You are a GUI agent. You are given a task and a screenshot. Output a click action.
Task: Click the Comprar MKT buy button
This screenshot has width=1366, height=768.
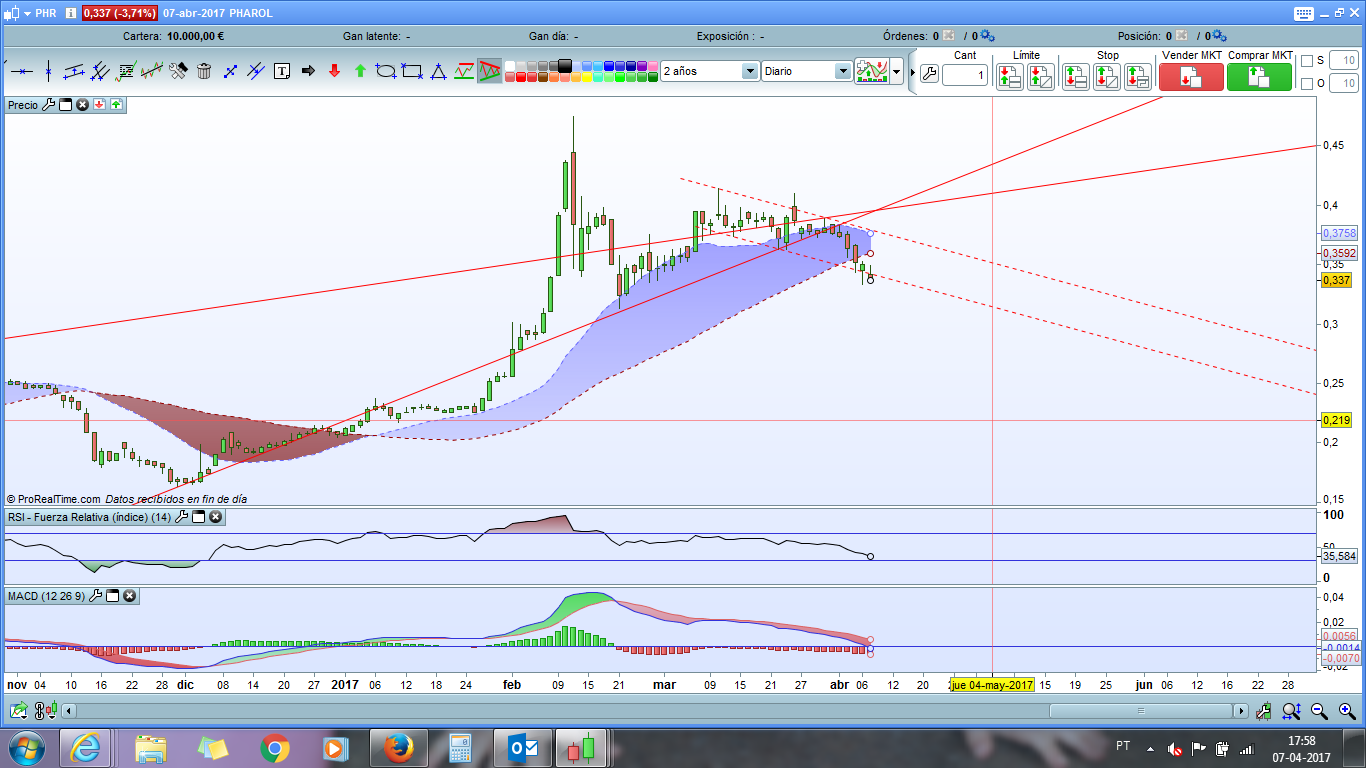point(1259,77)
